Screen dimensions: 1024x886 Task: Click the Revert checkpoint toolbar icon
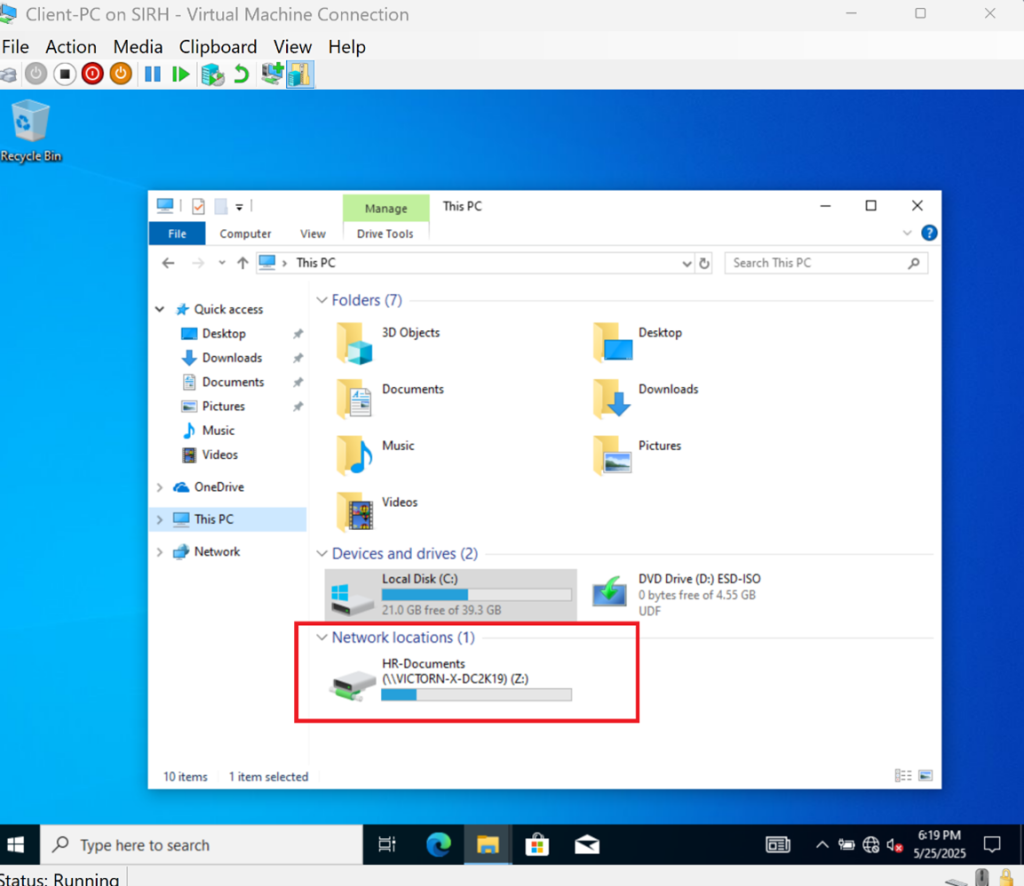(x=241, y=74)
